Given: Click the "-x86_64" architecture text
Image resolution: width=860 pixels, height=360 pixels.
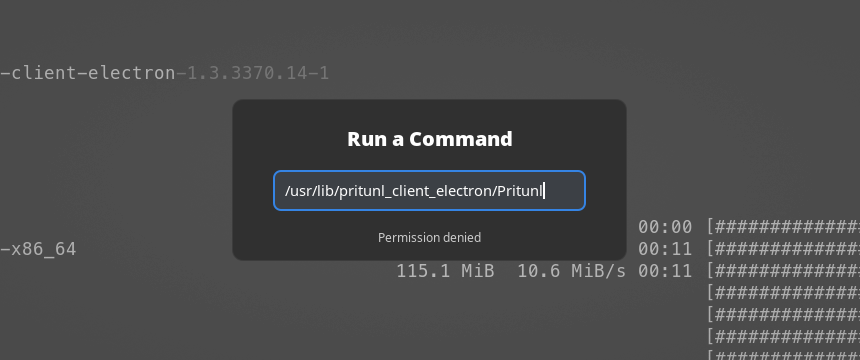Looking at the screenshot, I should pyautogui.click(x=38, y=249).
